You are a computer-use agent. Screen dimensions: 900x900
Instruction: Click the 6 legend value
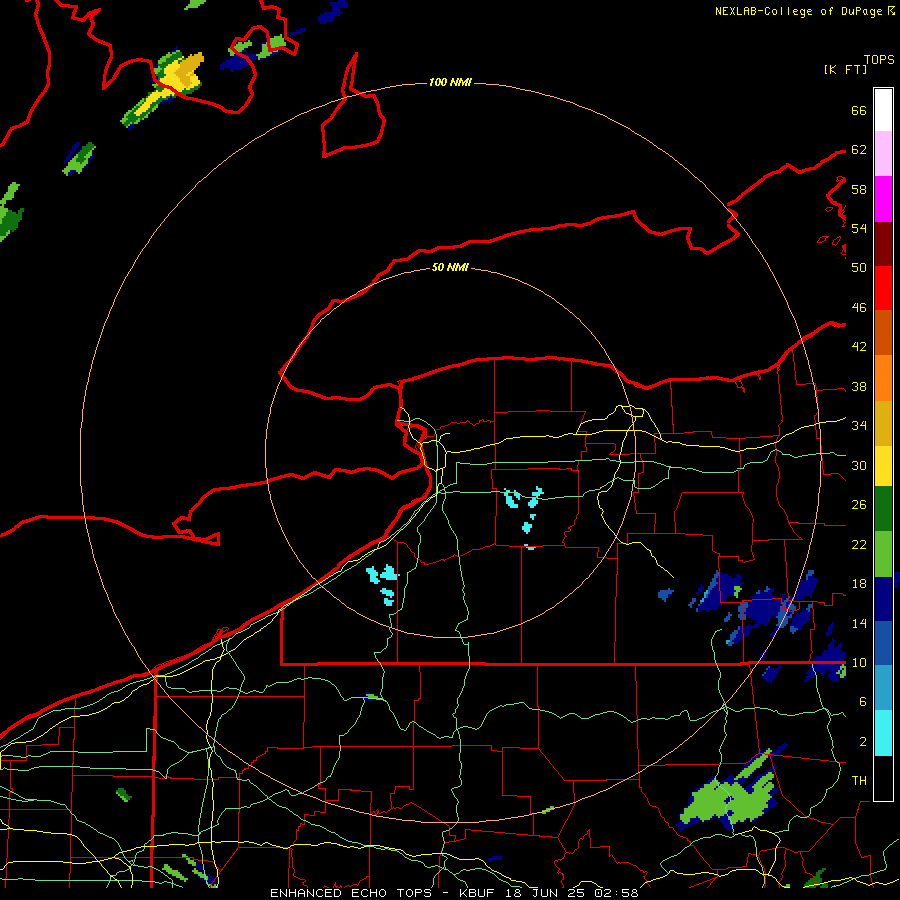click(862, 702)
